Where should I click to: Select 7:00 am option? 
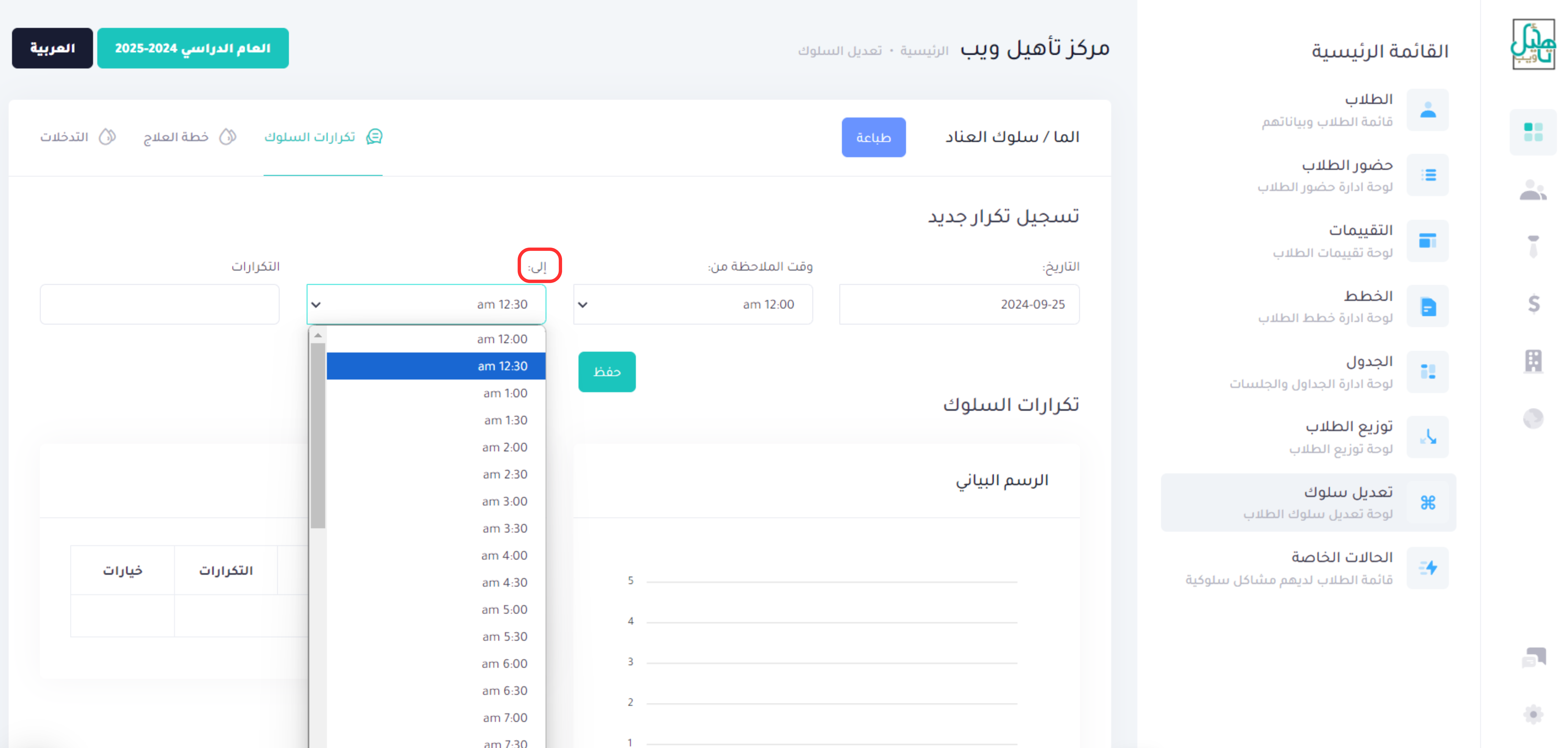436,718
